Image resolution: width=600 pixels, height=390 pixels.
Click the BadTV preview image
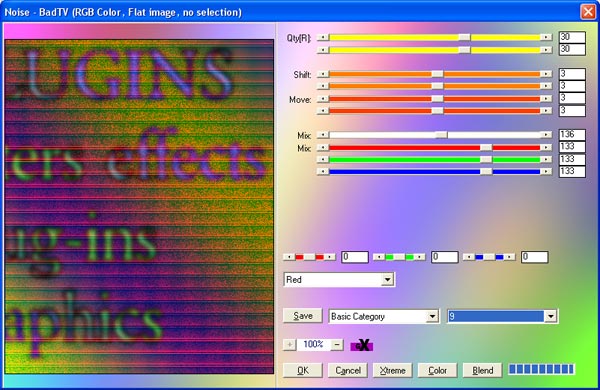click(139, 206)
